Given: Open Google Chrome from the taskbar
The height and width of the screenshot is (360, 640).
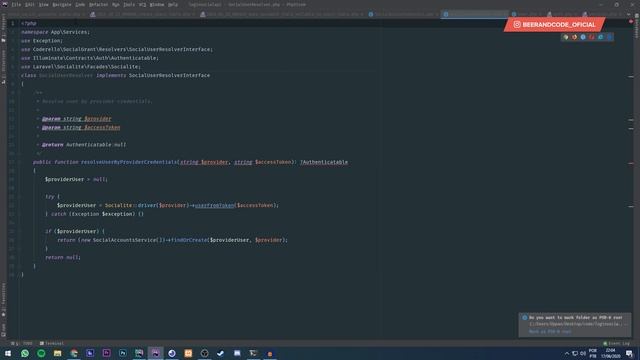Looking at the screenshot, I should [x=74, y=353].
